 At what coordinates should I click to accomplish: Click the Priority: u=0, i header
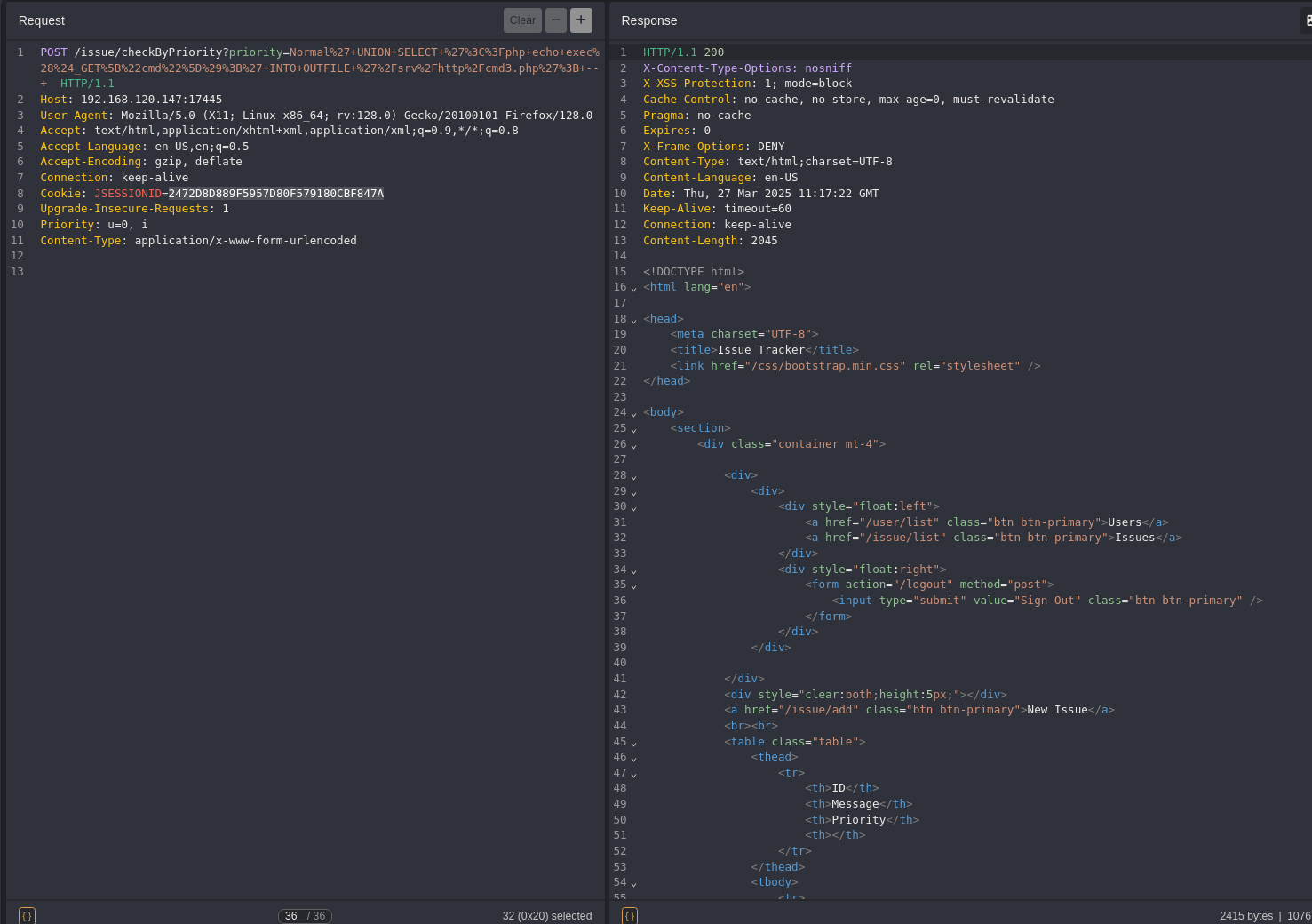tap(94, 225)
